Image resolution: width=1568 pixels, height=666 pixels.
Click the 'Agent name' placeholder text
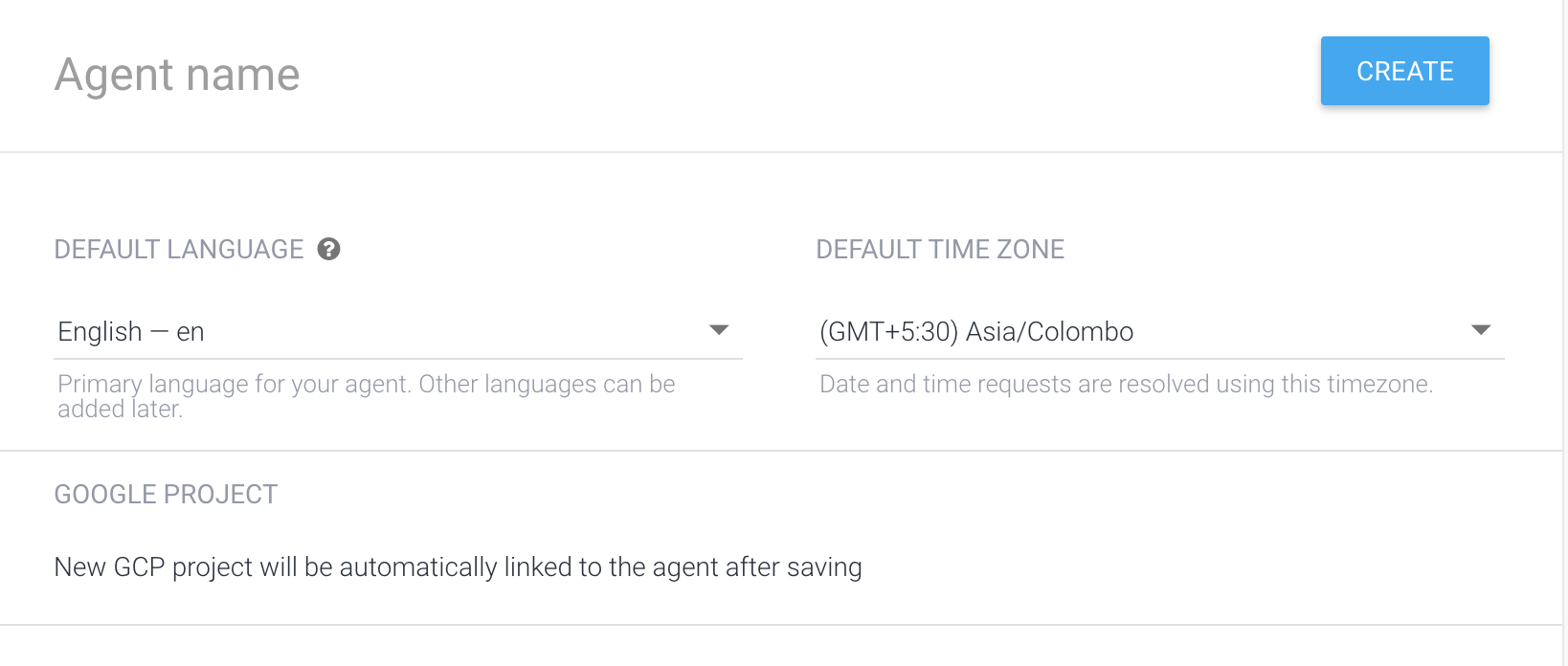[x=177, y=75]
